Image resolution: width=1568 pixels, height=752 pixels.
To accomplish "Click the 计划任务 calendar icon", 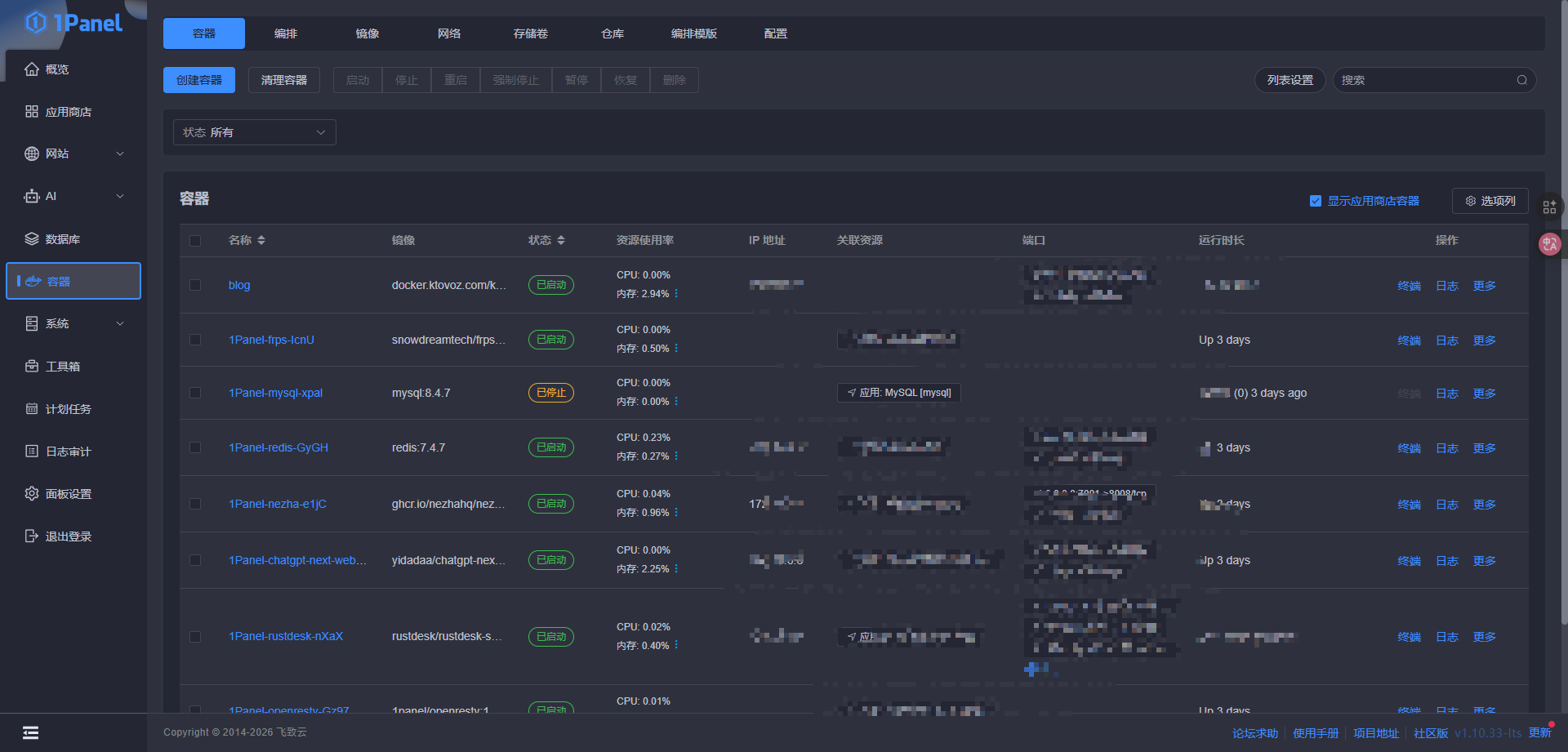I will coord(32,409).
